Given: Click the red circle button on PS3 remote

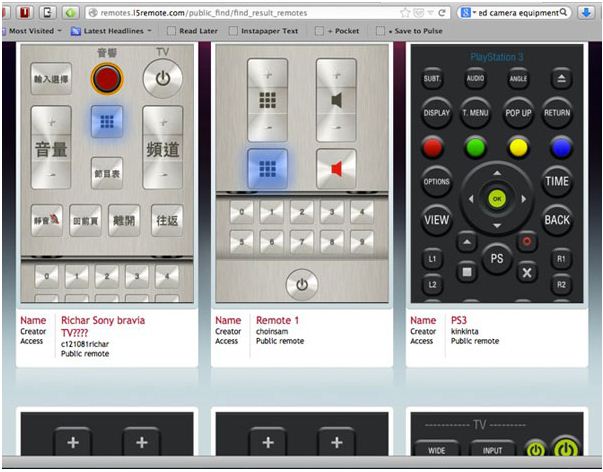Looking at the screenshot, I should (x=527, y=242).
